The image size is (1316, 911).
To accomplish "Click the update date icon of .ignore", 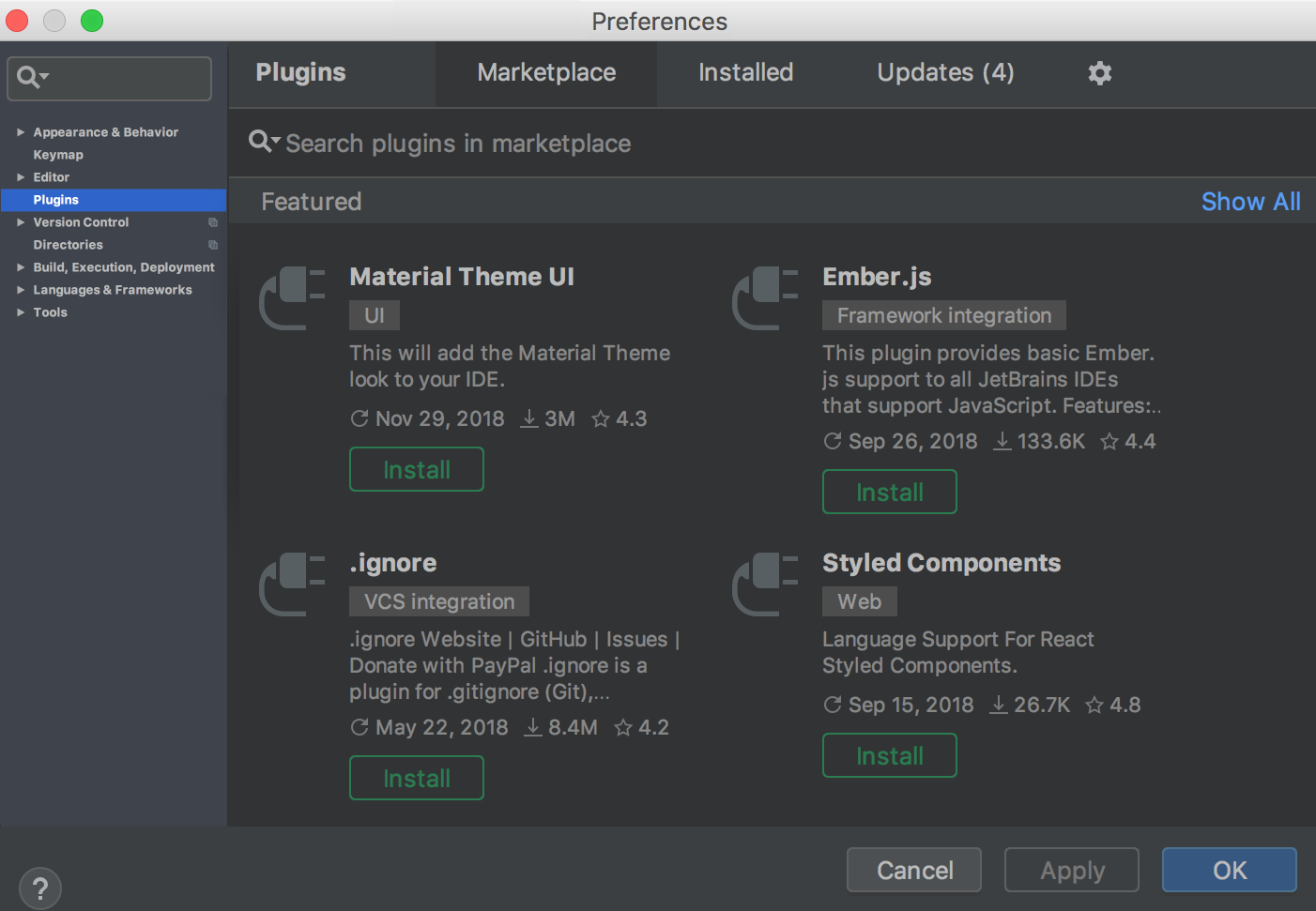I will [359, 727].
